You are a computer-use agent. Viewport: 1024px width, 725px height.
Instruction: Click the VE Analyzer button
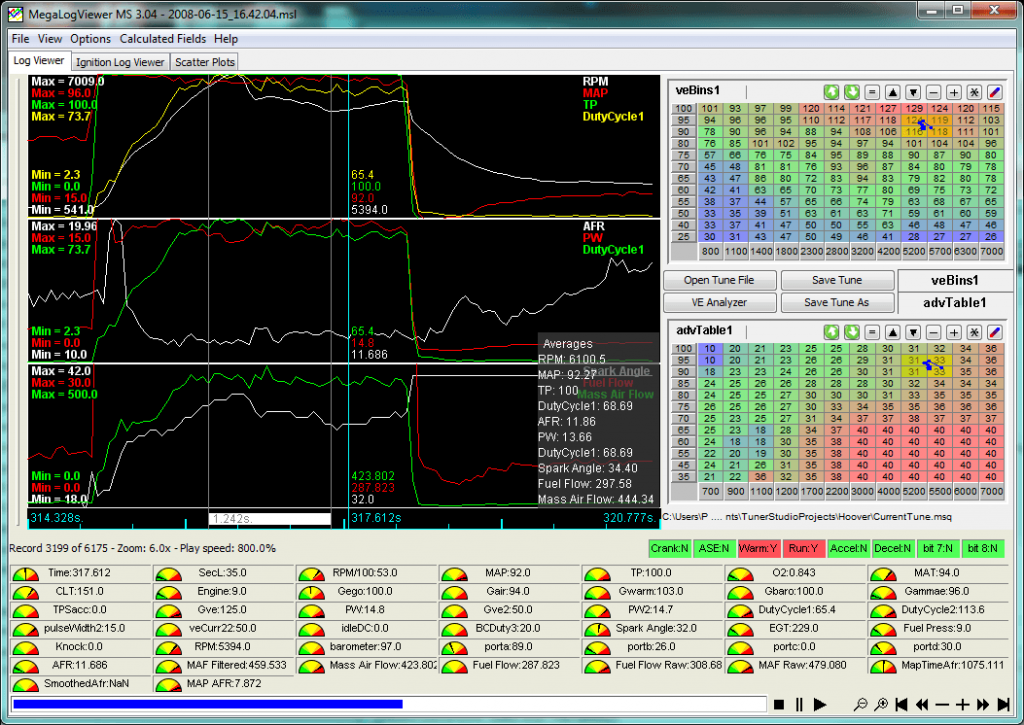coord(720,302)
